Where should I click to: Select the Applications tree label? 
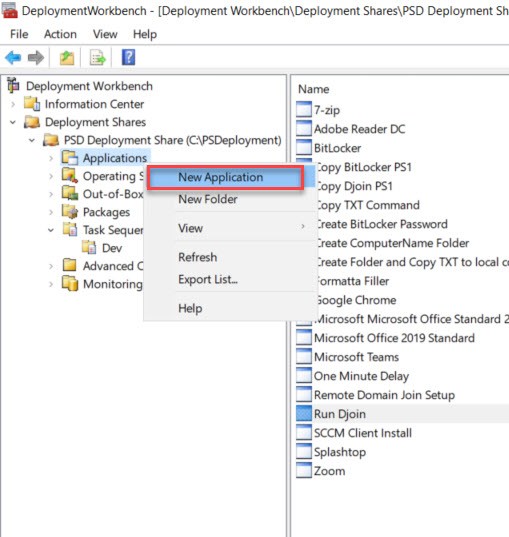tap(115, 158)
